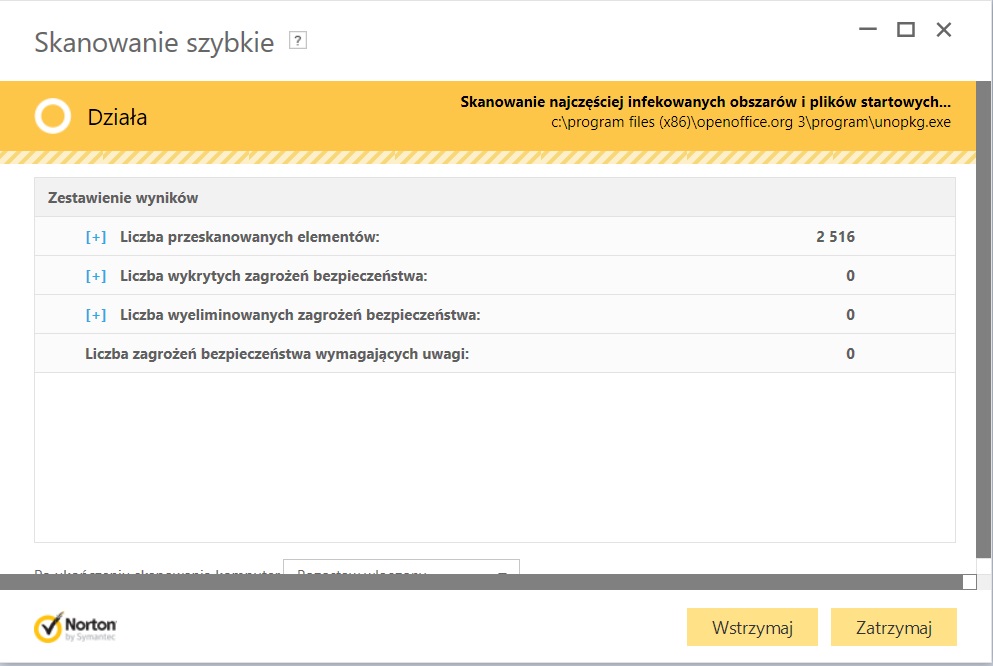
Task: Expand Liczba wykrytych zagrożeń bezpieczeństwa row
Action: [x=96, y=276]
